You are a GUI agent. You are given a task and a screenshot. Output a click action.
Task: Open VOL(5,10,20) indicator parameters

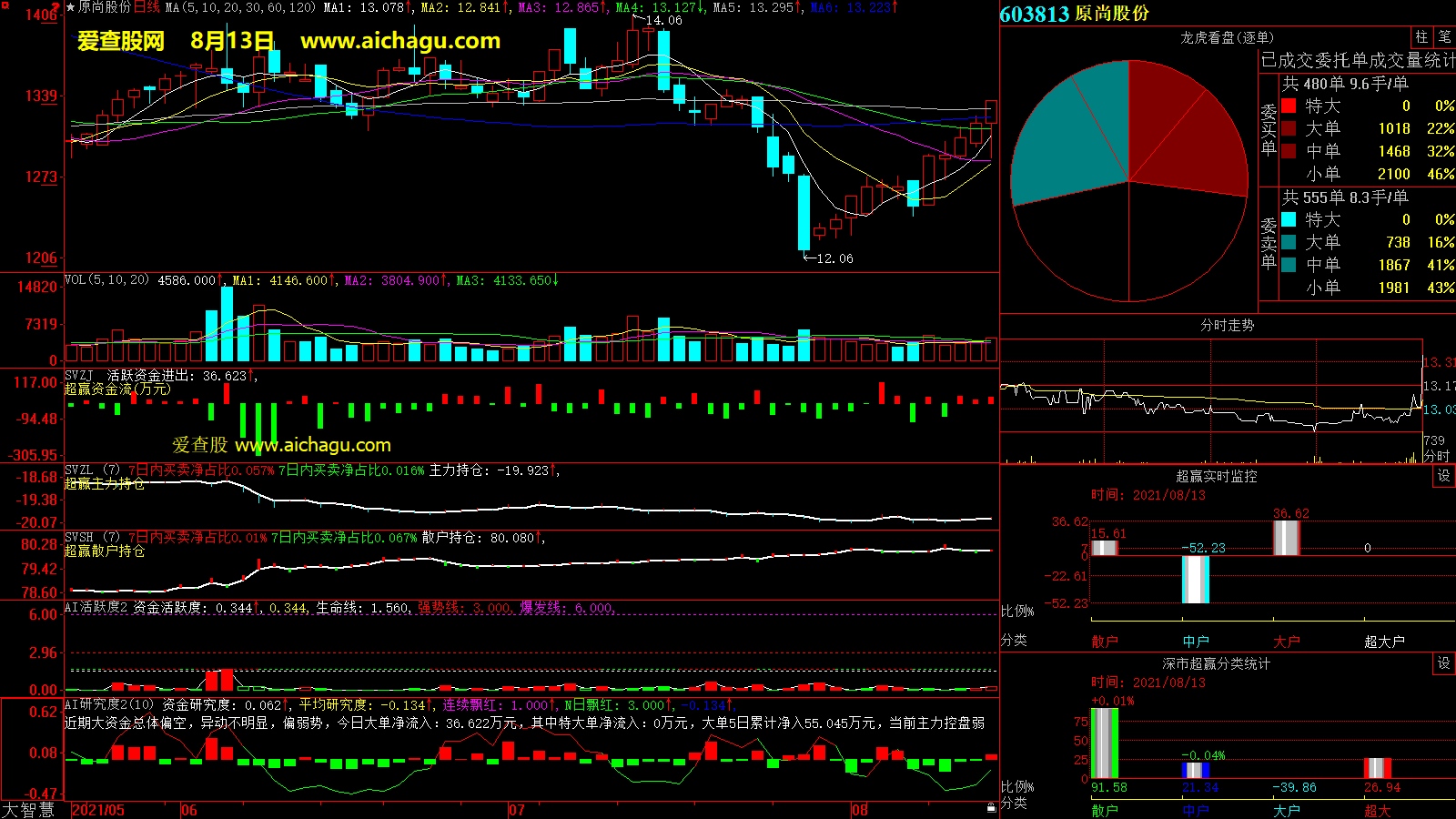coord(106,280)
